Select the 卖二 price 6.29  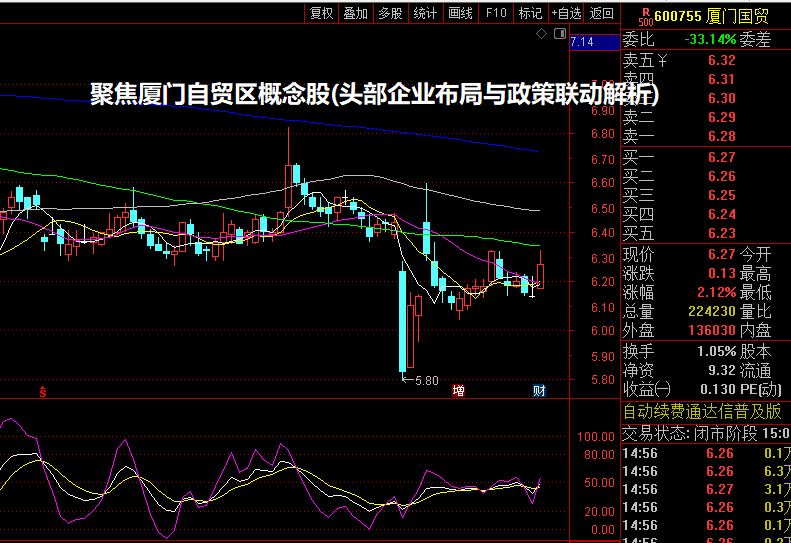click(x=721, y=118)
